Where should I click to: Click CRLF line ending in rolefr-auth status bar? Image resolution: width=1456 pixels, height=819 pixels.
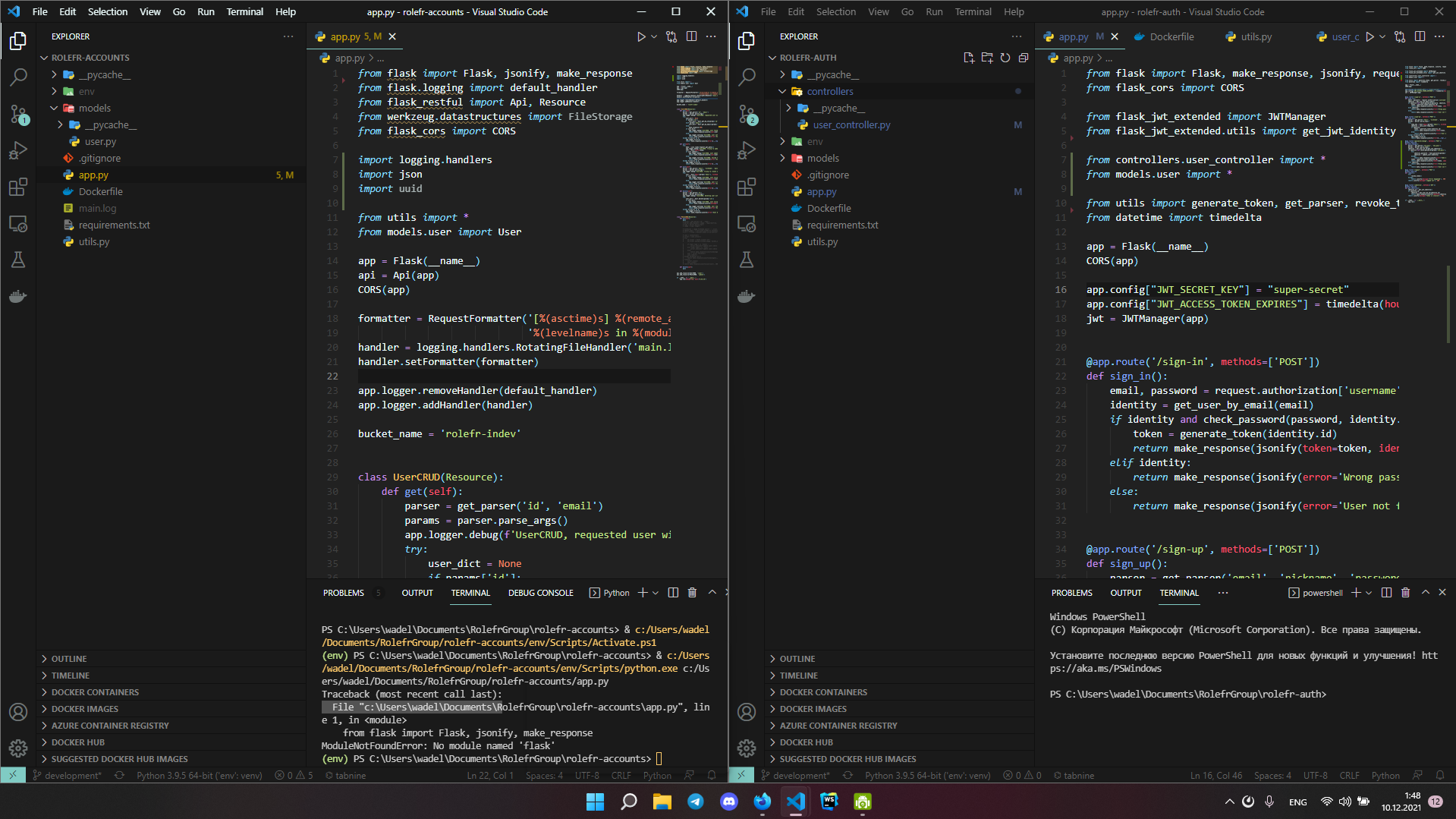pyautogui.click(x=1349, y=776)
